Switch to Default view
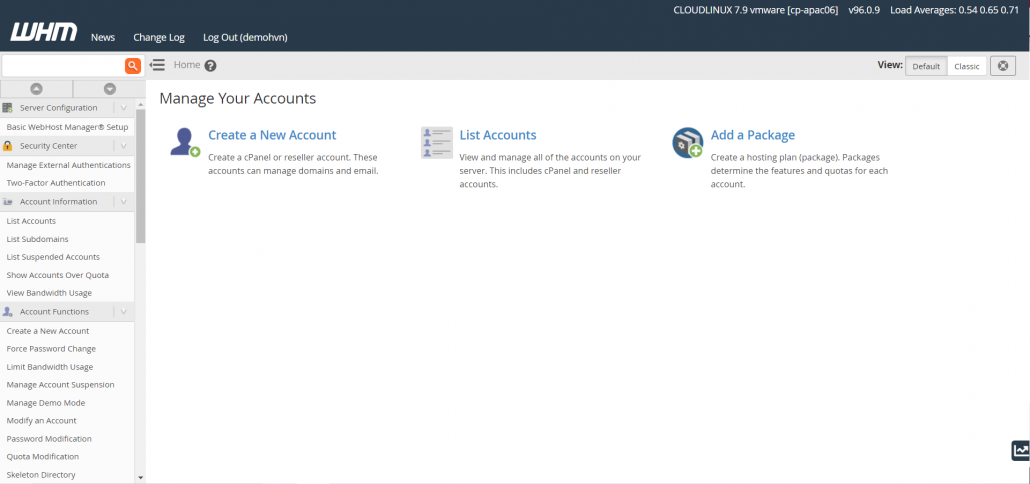Screen dimensions: 1030x484 (926, 66)
